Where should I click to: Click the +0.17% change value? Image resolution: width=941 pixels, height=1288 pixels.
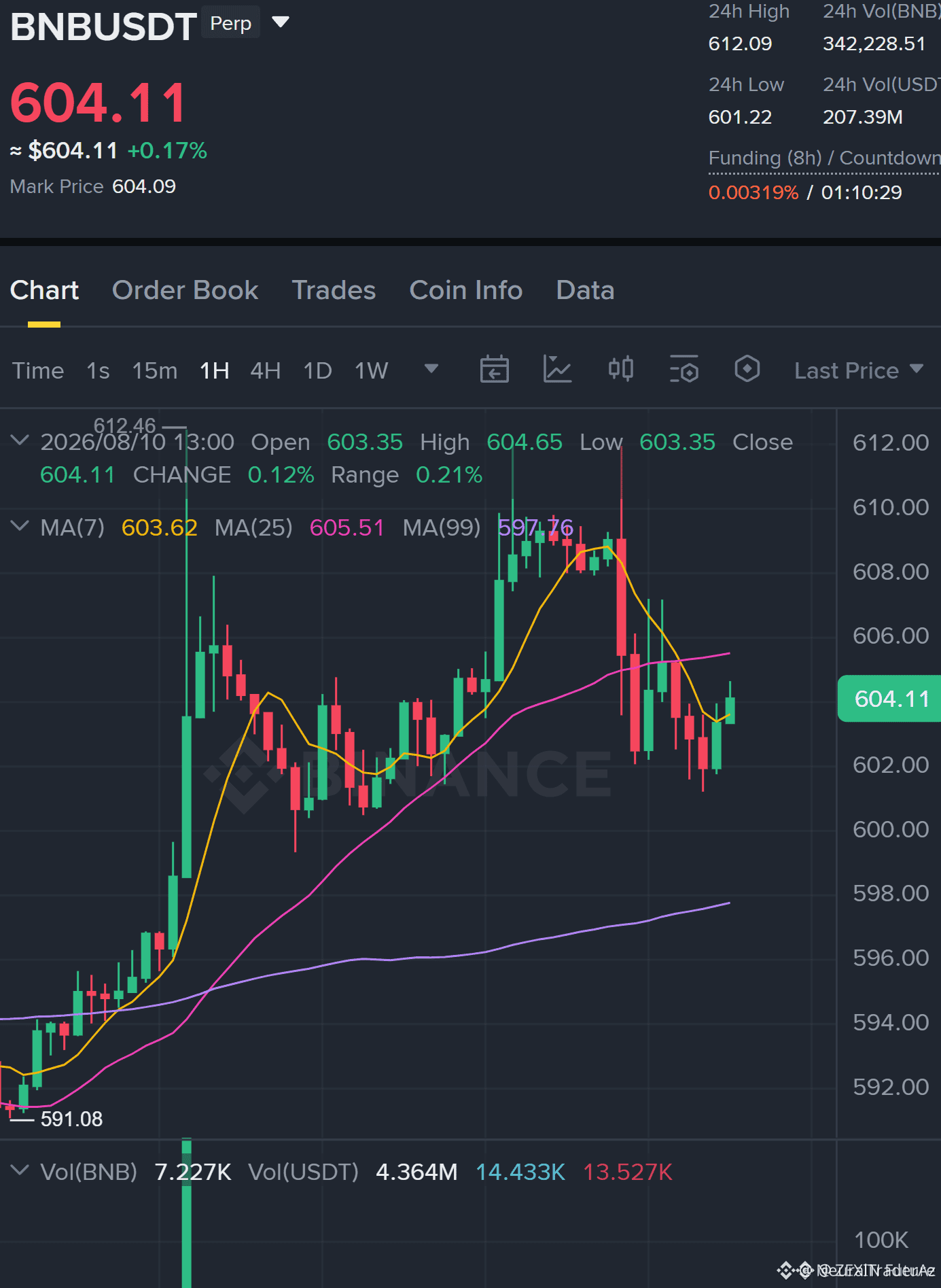pyautogui.click(x=167, y=150)
